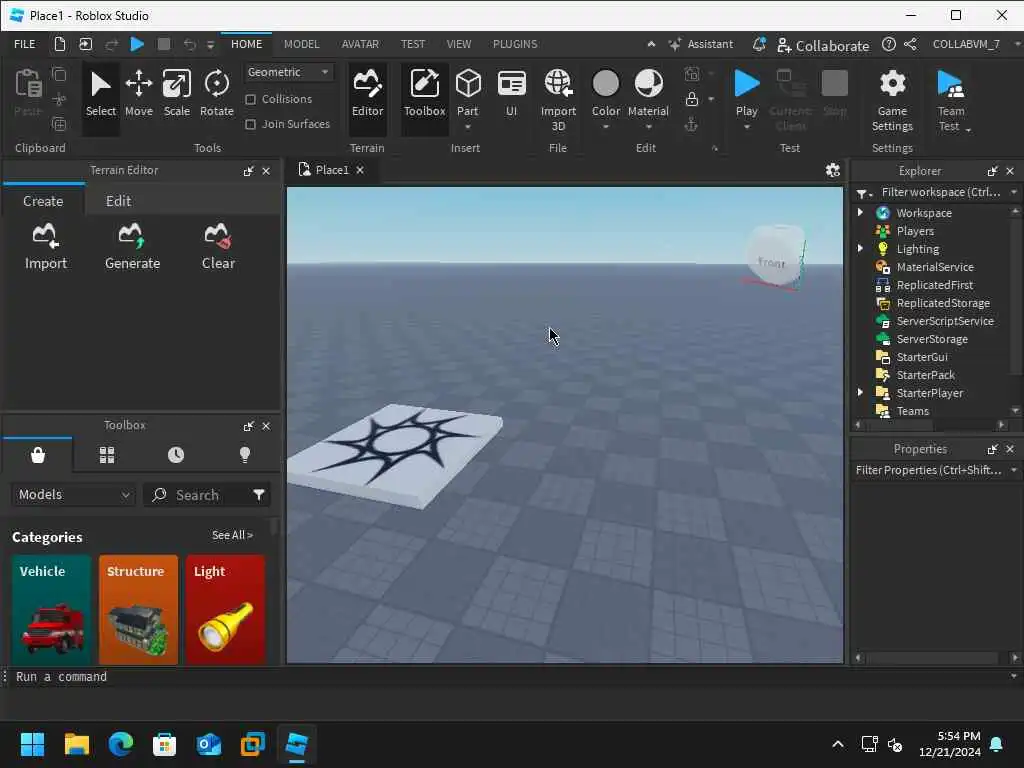Viewport: 1024px width, 768px height.
Task: Toggle the anchor tool in Edit group
Action: pyautogui.click(x=691, y=124)
